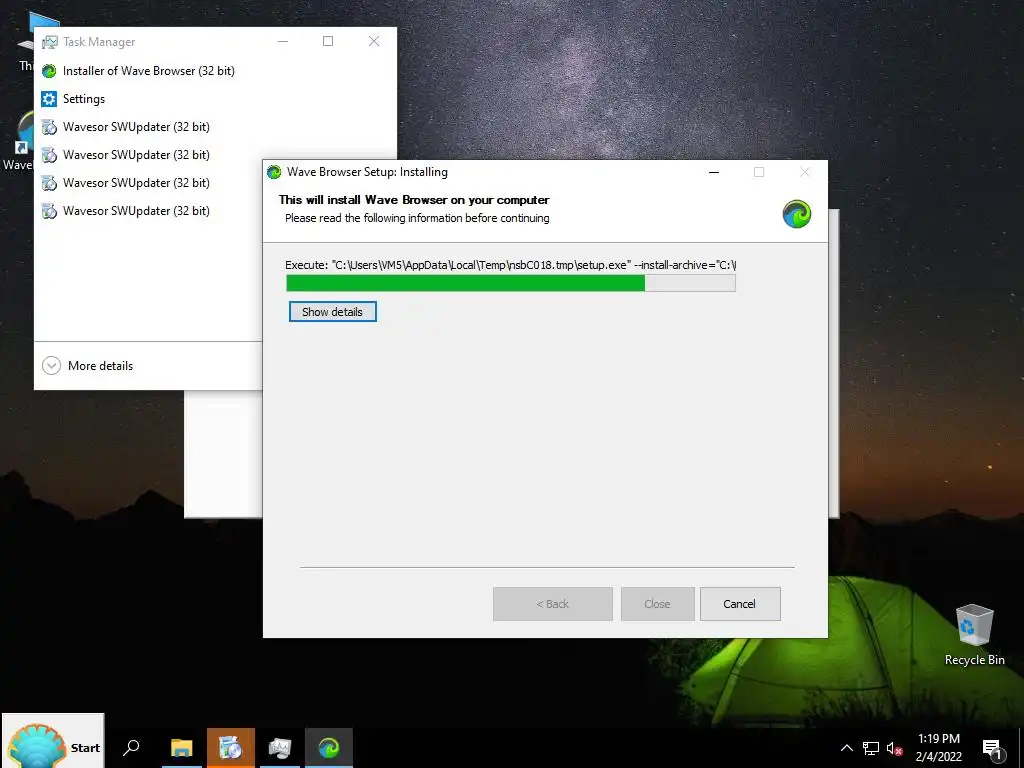Minimize the Wave Browser Setup window
Screen dimensions: 1024x768
(714, 172)
